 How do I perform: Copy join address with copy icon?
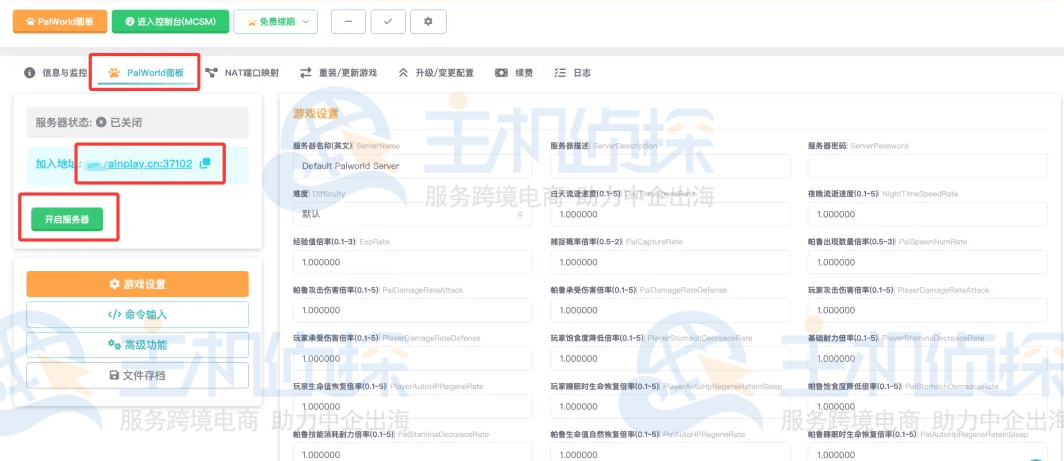(x=204, y=164)
